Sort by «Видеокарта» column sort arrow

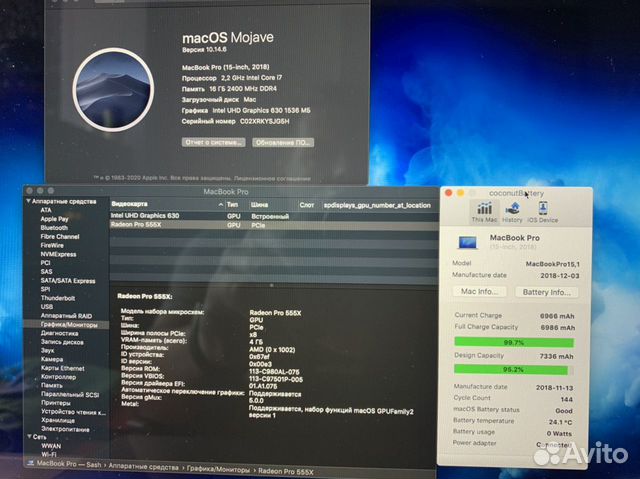point(220,204)
